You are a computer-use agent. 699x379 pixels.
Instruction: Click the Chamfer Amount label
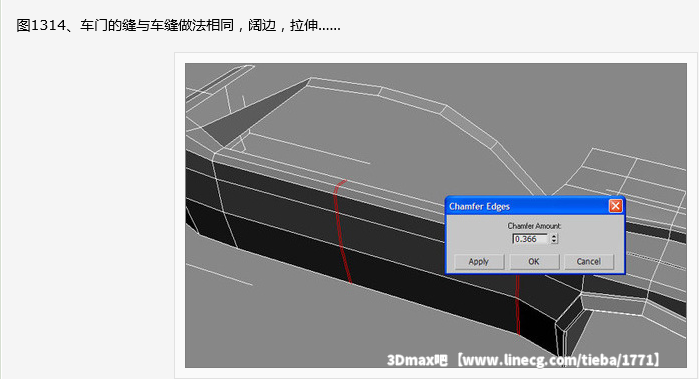tap(534, 226)
